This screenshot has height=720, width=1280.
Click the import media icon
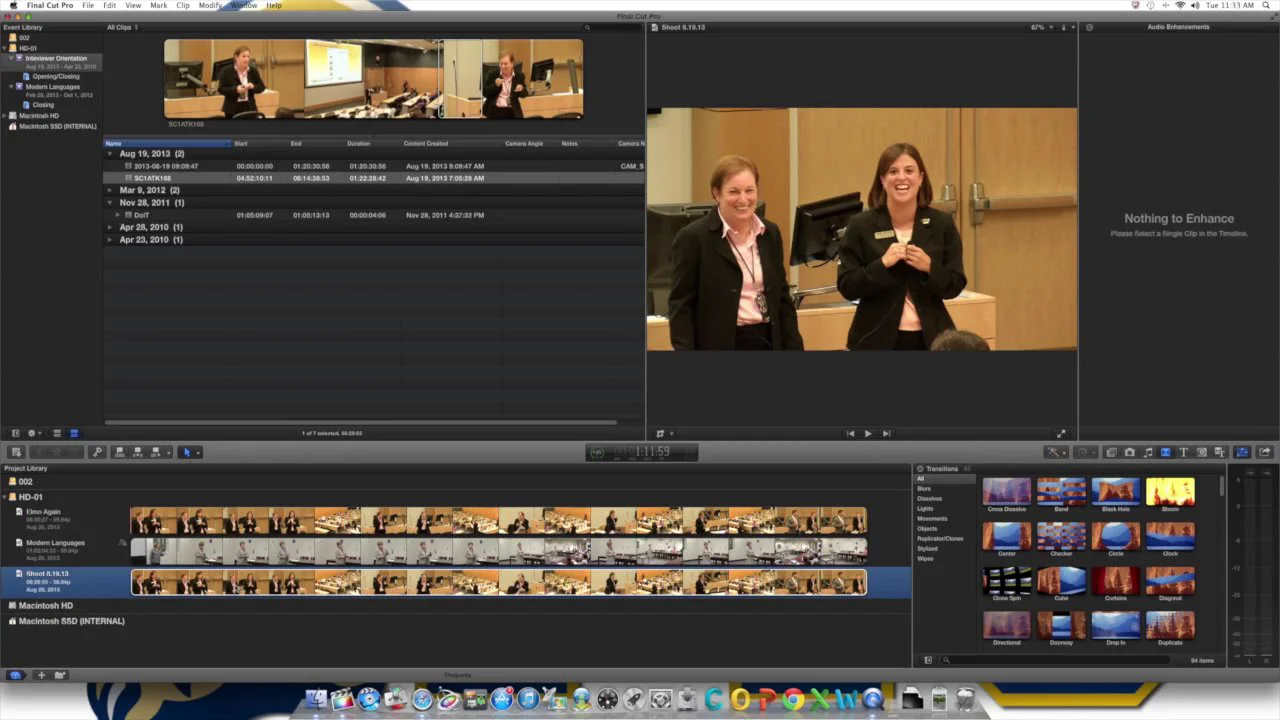[16, 452]
